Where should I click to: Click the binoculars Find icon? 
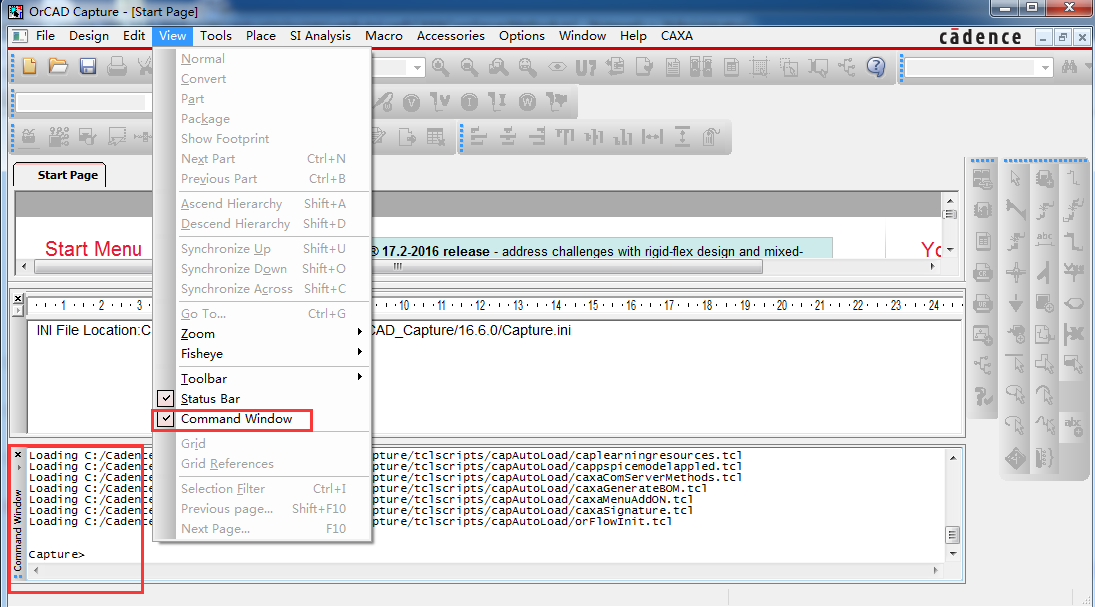coord(1069,67)
